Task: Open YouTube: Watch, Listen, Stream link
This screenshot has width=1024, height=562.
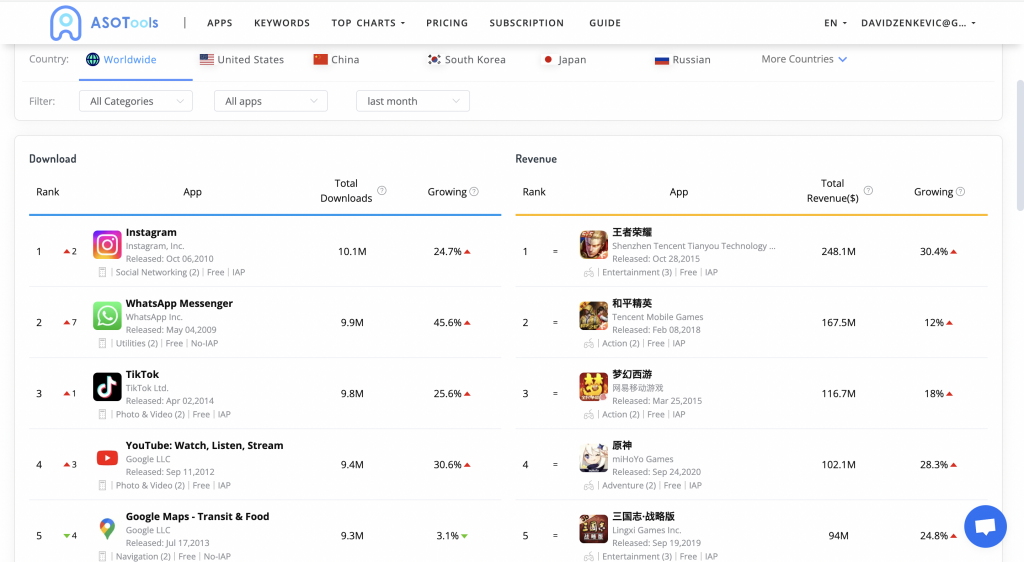Action: tap(204, 446)
